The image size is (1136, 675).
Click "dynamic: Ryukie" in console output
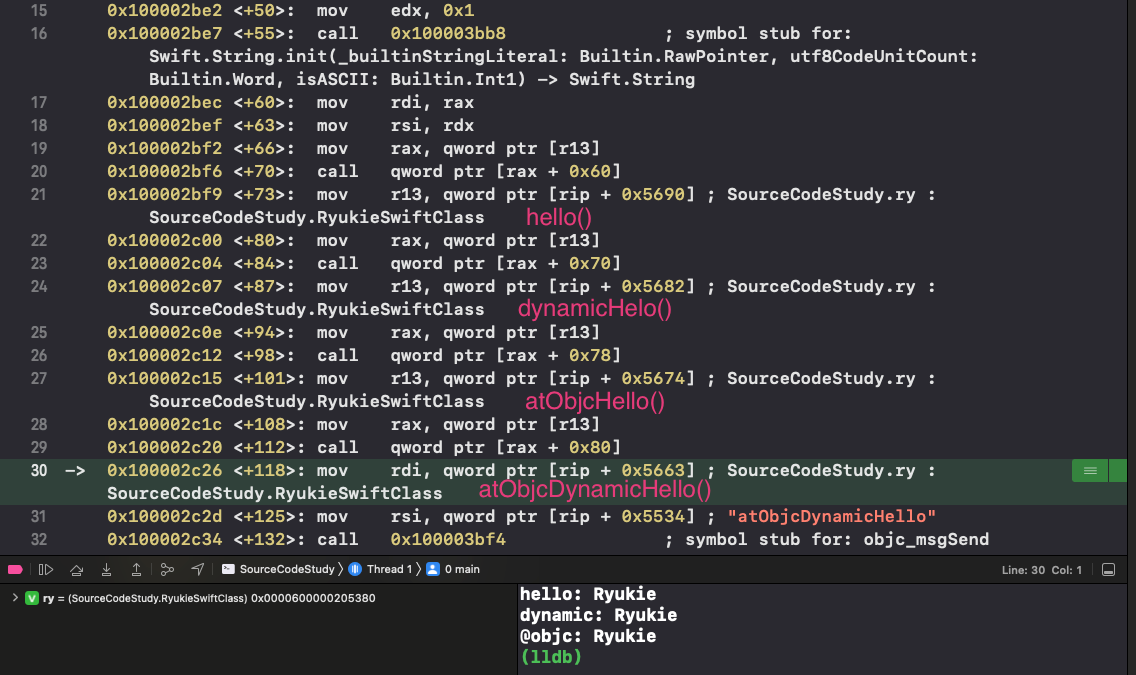pos(598,615)
